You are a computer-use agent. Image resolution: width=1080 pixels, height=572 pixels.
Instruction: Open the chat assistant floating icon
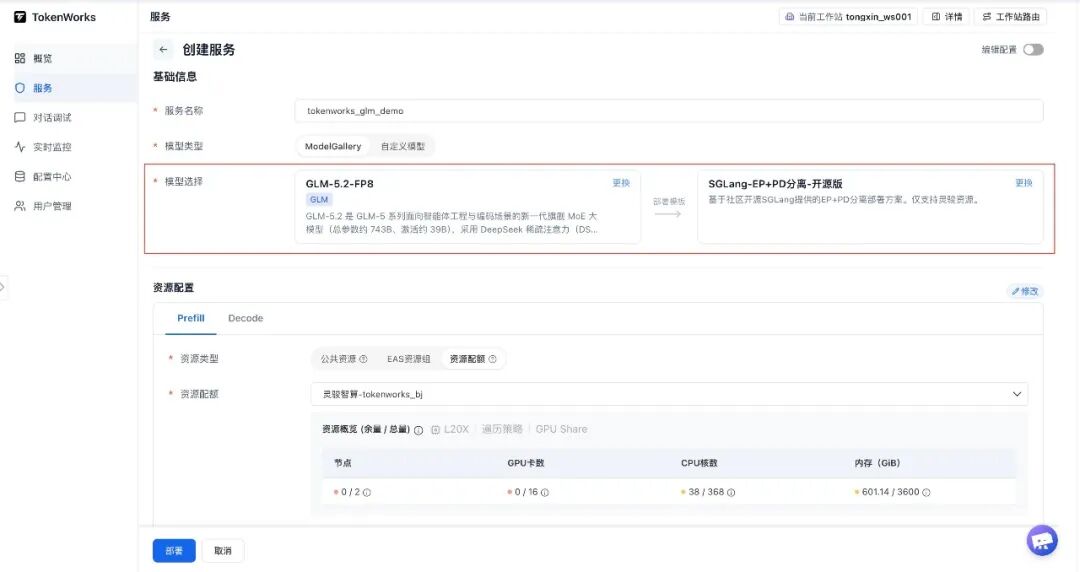coord(1041,540)
